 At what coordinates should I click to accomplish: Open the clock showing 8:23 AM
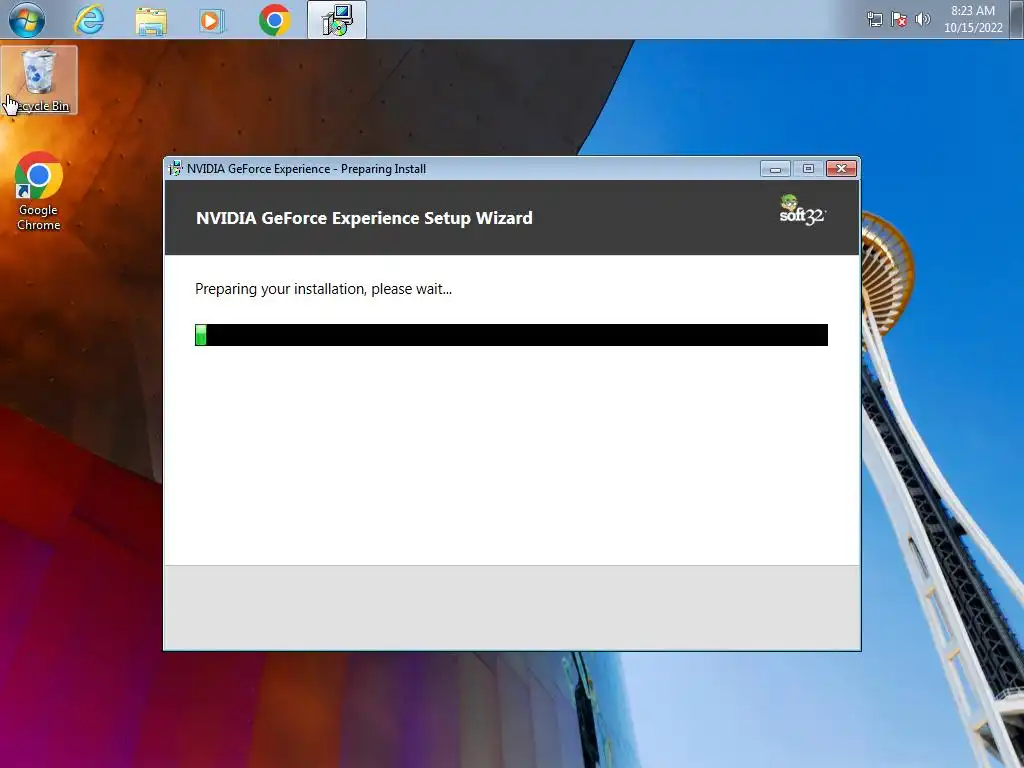pyautogui.click(x=973, y=19)
